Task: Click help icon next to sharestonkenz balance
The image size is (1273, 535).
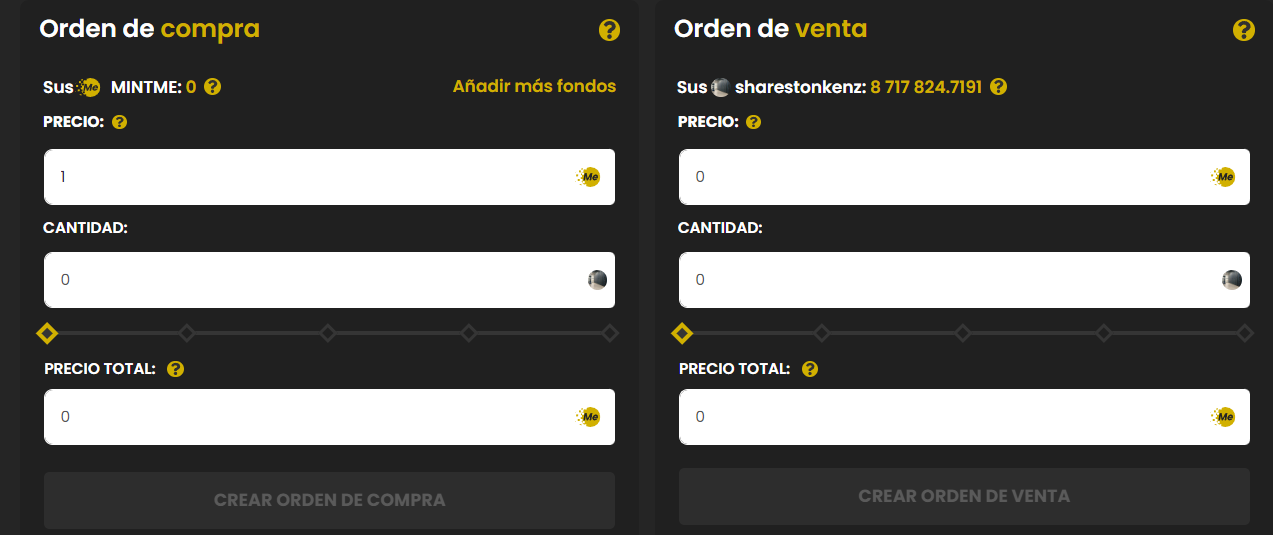Action: pyautogui.click(x=998, y=87)
